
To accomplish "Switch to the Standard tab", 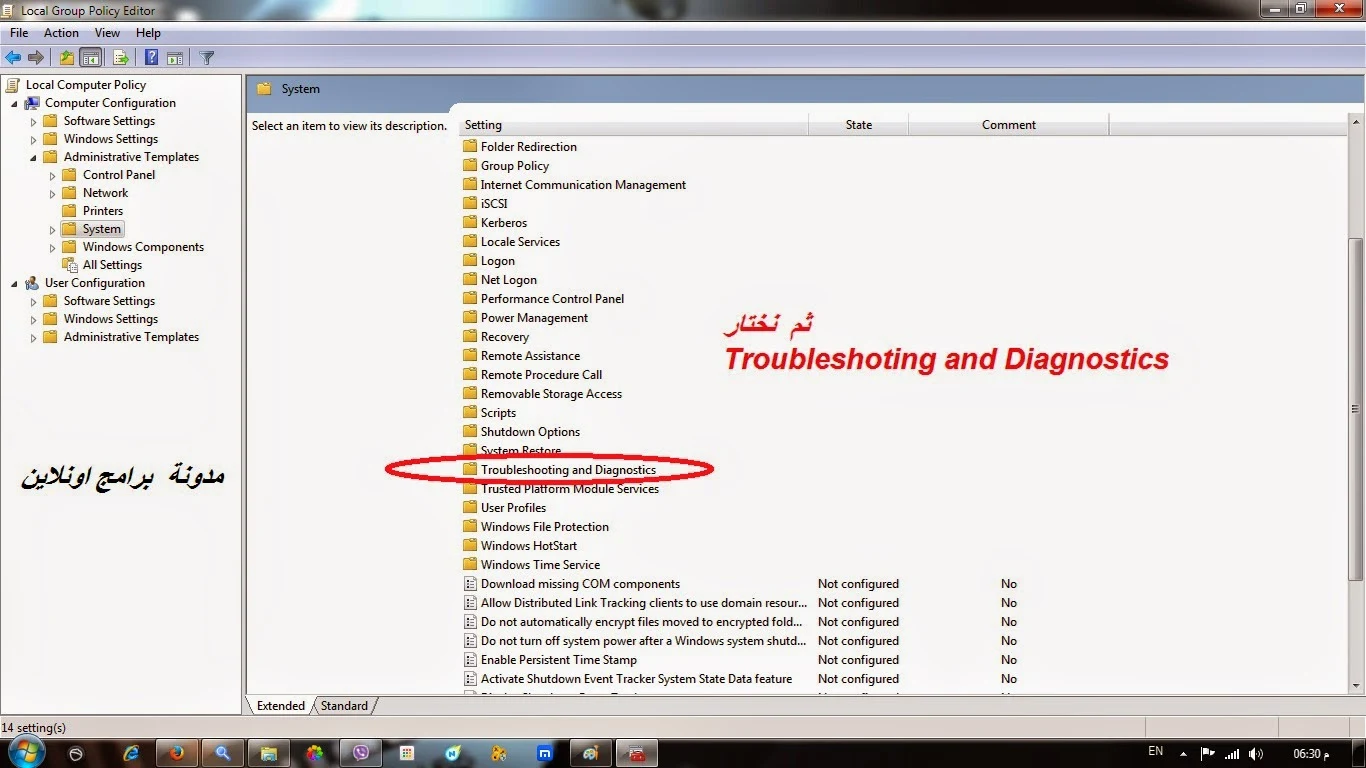I will [344, 706].
